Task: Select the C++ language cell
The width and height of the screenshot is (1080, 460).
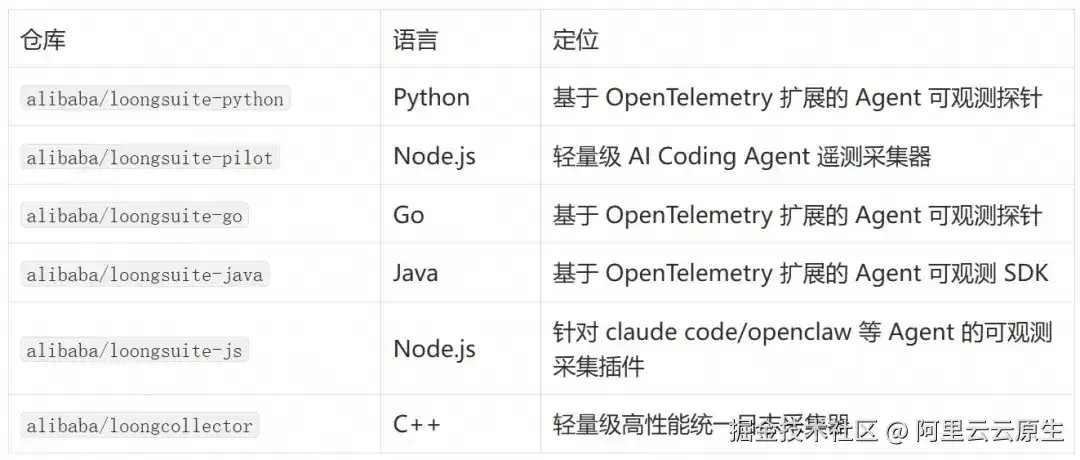Action: click(x=417, y=424)
